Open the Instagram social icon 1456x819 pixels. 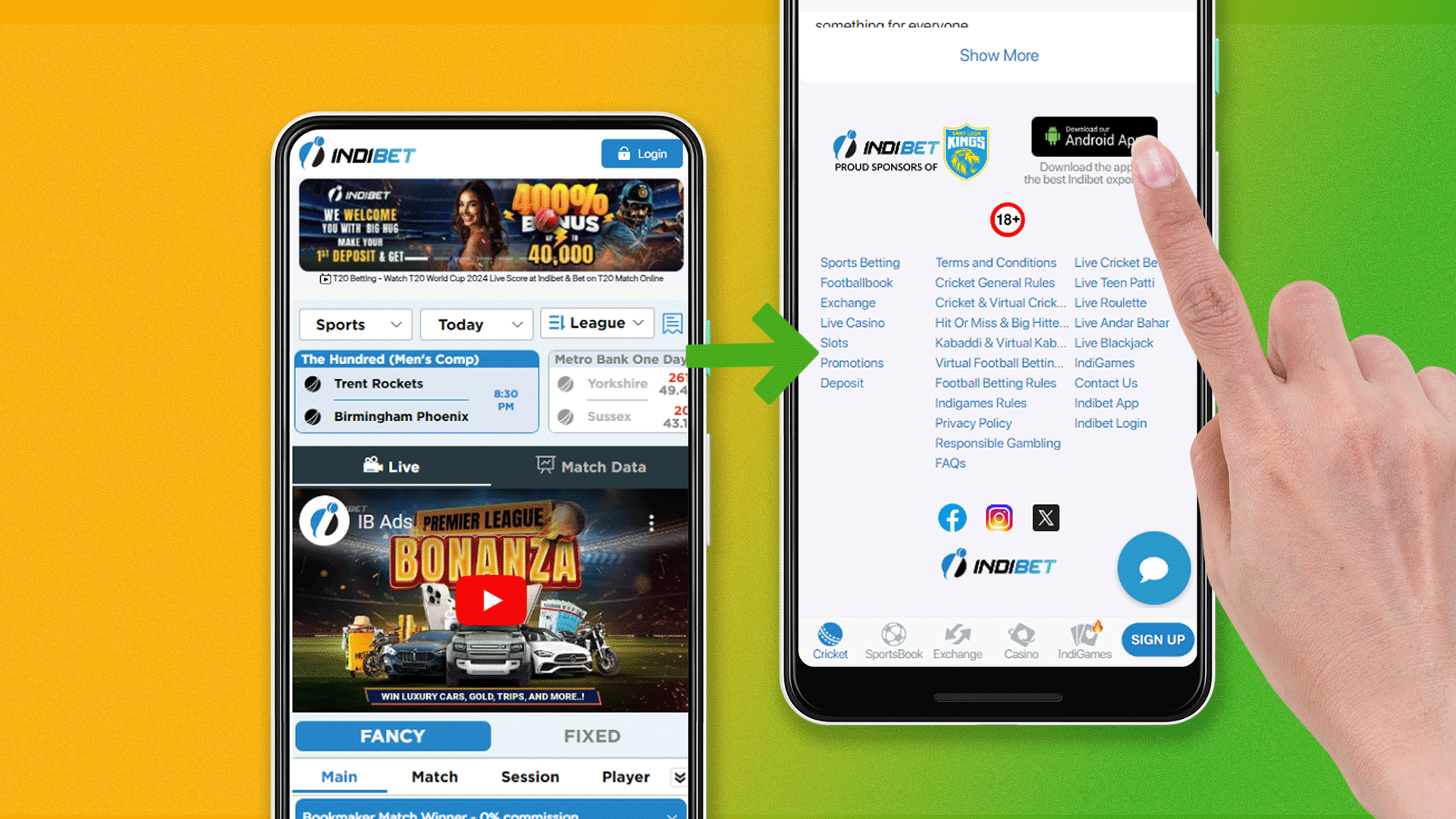pyautogui.click(x=998, y=517)
